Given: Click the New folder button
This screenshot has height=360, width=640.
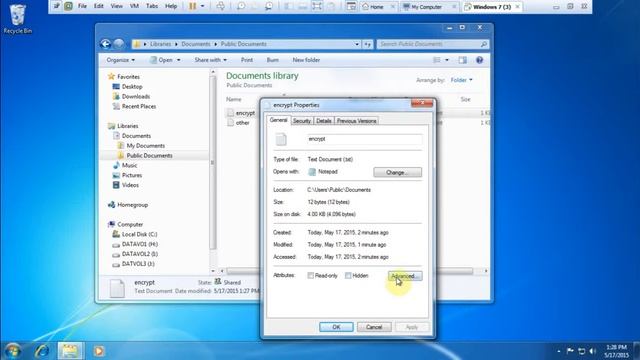Looking at the screenshot, I should coord(306,60).
